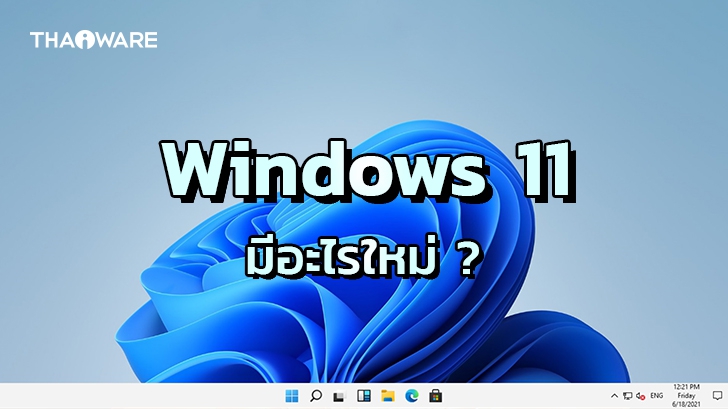The width and height of the screenshot is (728, 409).
Task: Launch Microsoft Edge from the taskbar
Action: pos(411,396)
